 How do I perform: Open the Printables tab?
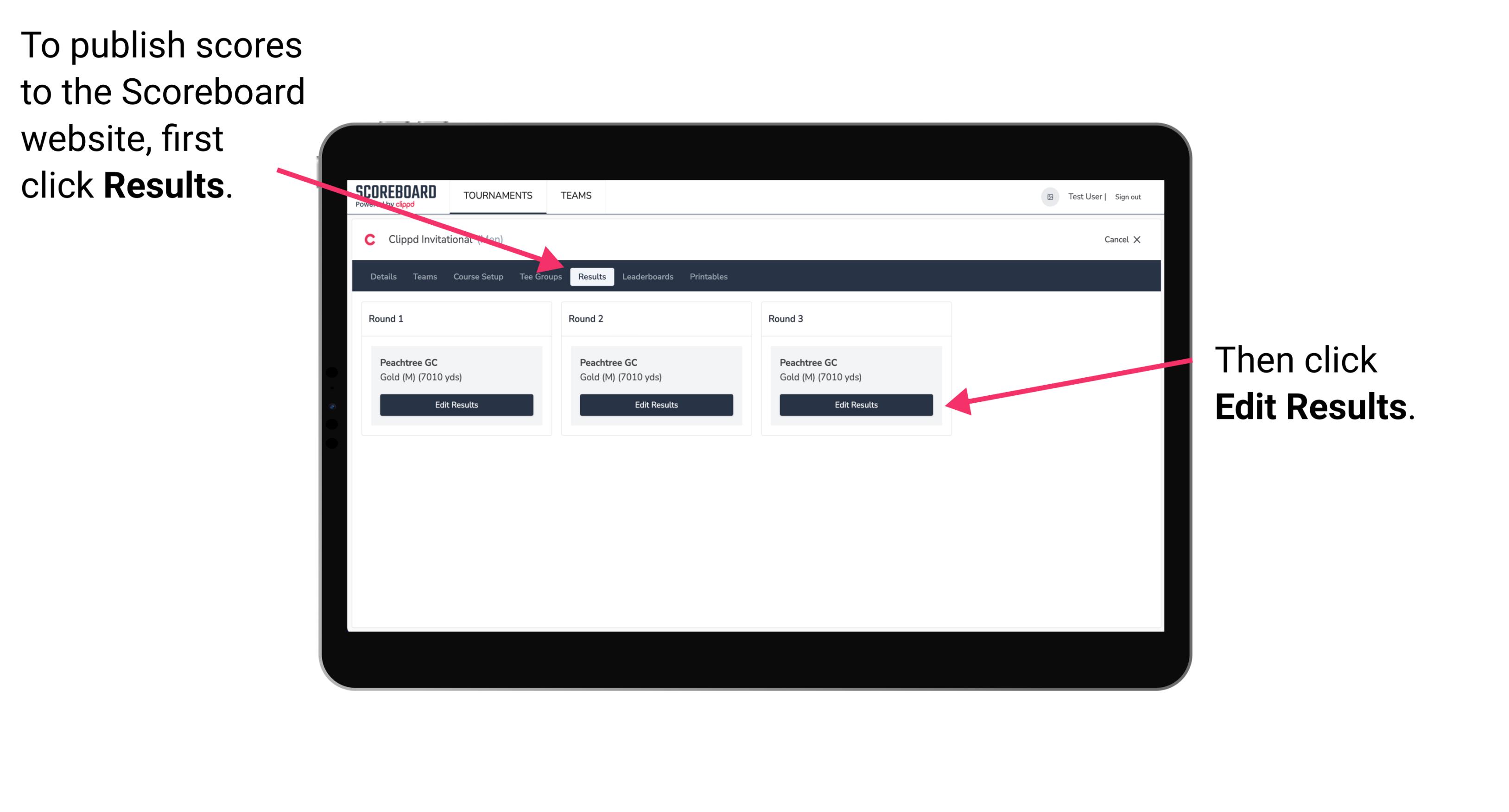tap(708, 276)
